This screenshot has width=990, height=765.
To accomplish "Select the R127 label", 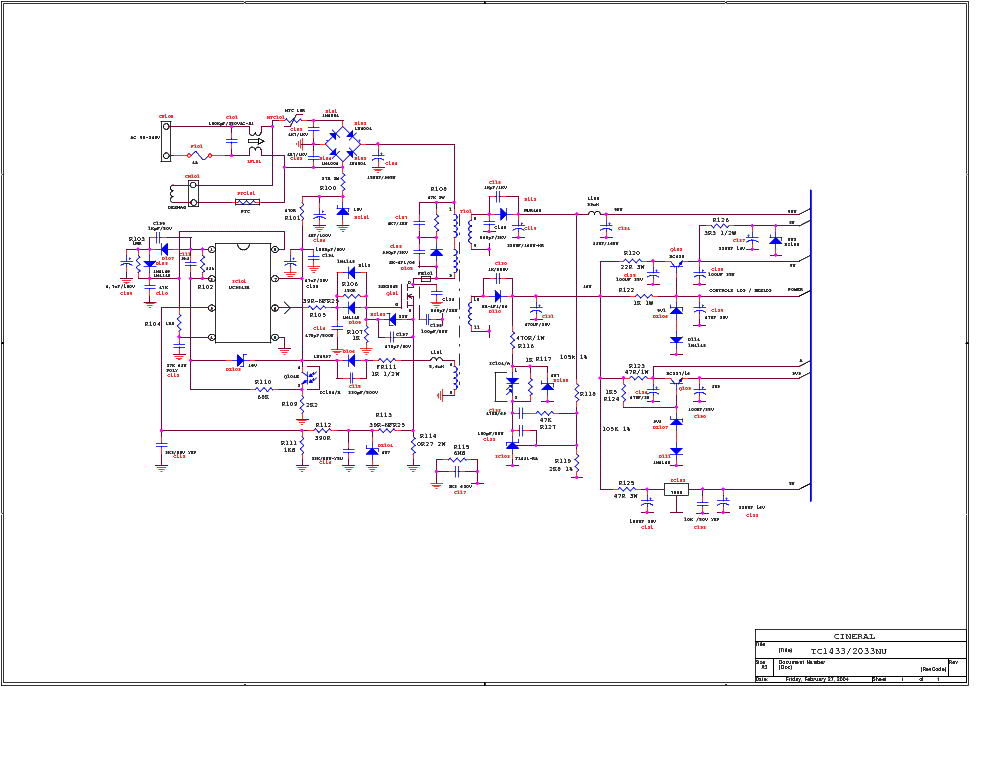I will tap(547, 427).
